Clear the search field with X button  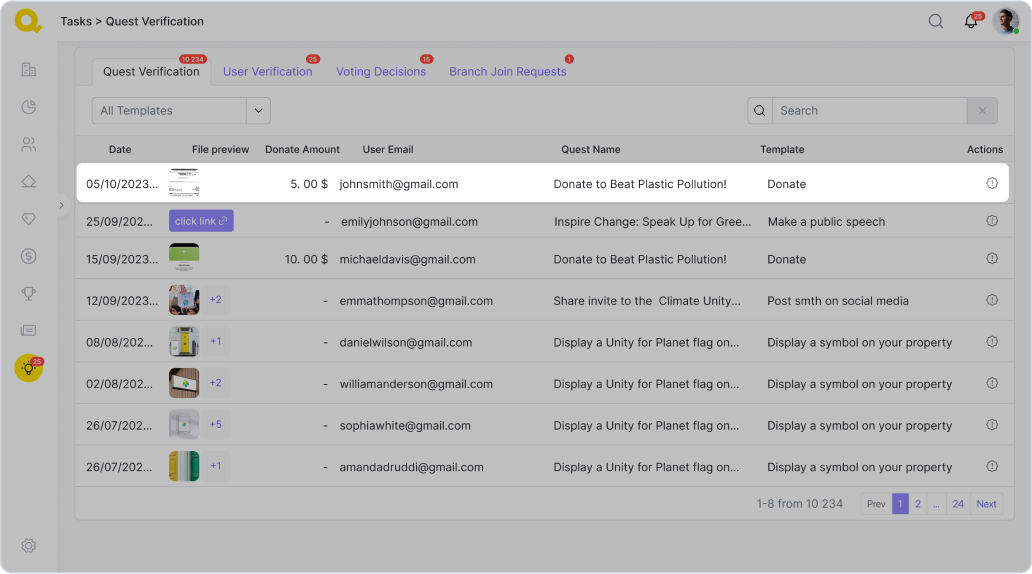pos(982,111)
